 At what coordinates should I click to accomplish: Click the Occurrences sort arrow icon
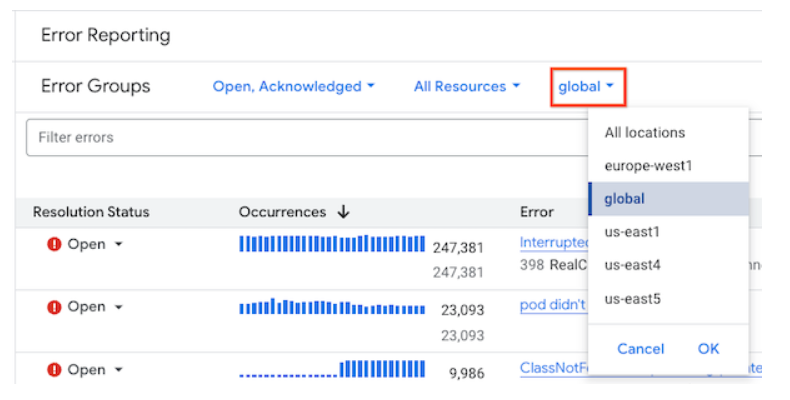344,212
